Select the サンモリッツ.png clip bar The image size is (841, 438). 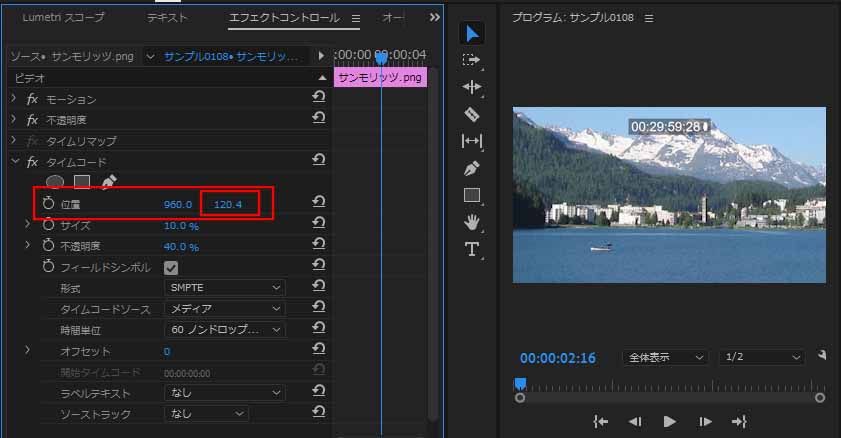coord(380,77)
